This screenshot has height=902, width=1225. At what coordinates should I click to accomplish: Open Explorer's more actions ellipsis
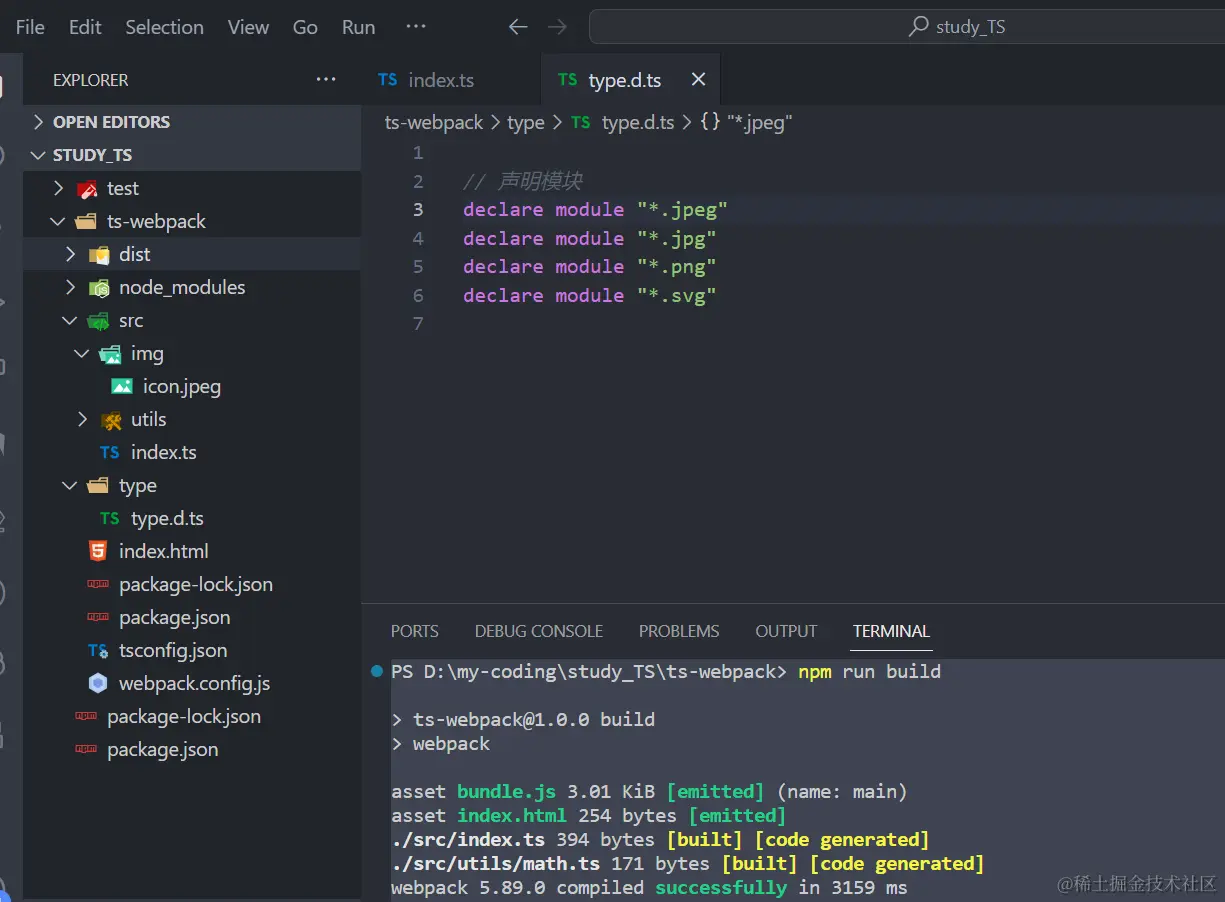(x=326, y=79)
